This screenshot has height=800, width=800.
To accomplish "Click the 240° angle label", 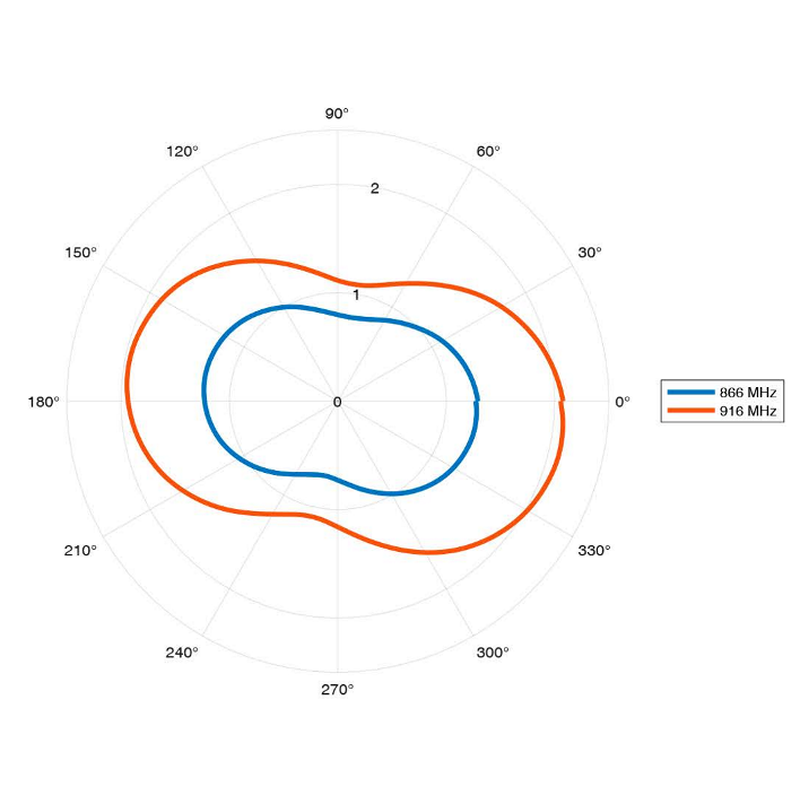I will (182, 652).
